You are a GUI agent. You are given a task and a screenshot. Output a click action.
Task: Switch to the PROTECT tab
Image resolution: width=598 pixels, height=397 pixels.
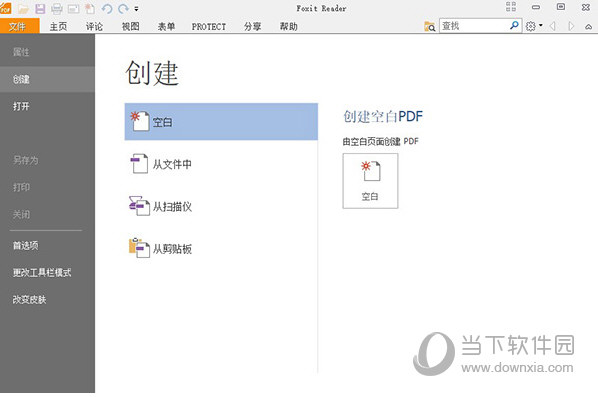(209, 27)
